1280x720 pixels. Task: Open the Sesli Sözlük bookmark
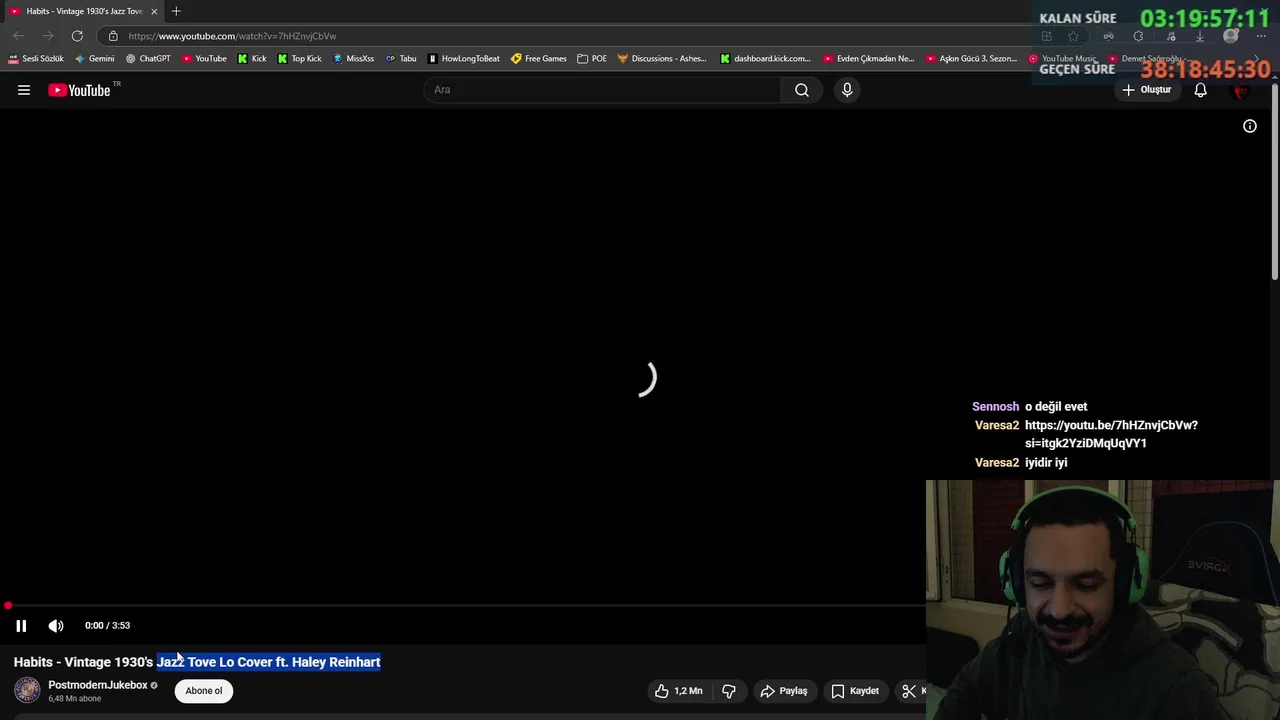(x=36, y=59)
